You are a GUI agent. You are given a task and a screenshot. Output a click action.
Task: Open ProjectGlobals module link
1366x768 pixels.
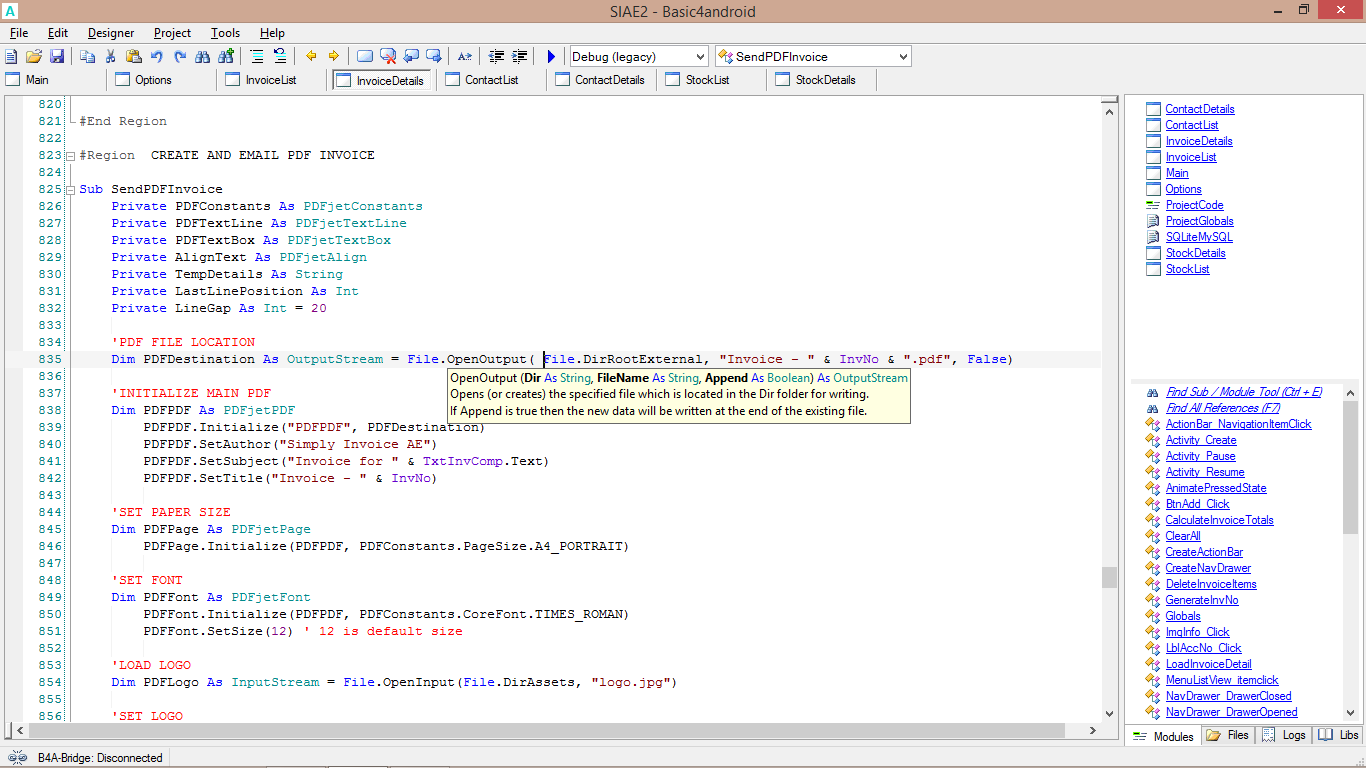[x=1199, y=221]
